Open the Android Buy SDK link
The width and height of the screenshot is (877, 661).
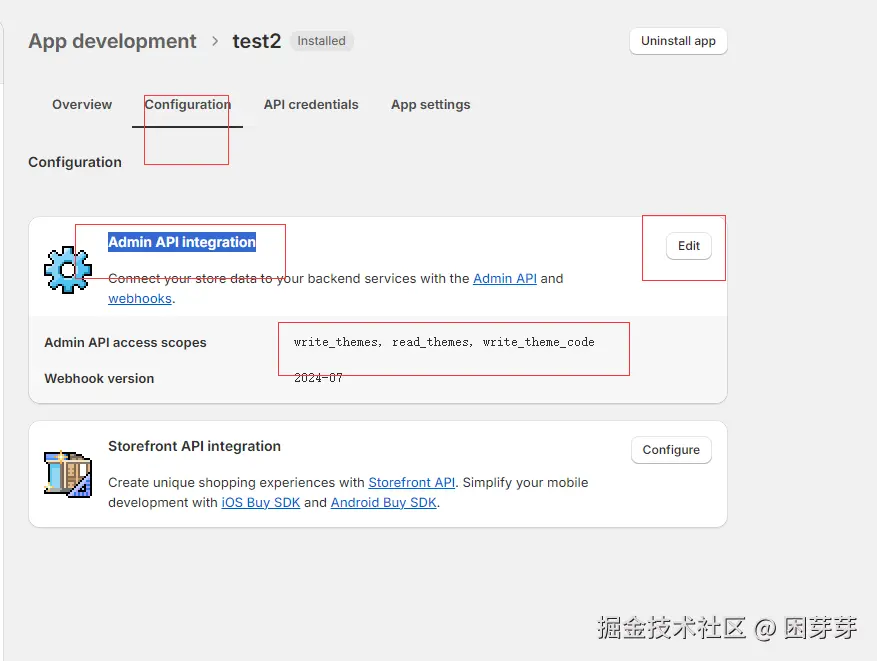pos(383,503)
